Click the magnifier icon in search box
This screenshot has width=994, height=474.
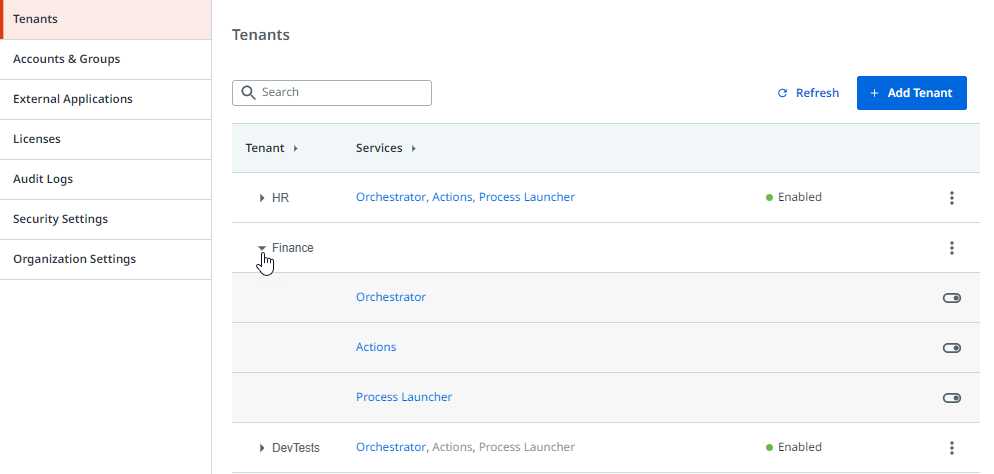[x=248, y=93]
